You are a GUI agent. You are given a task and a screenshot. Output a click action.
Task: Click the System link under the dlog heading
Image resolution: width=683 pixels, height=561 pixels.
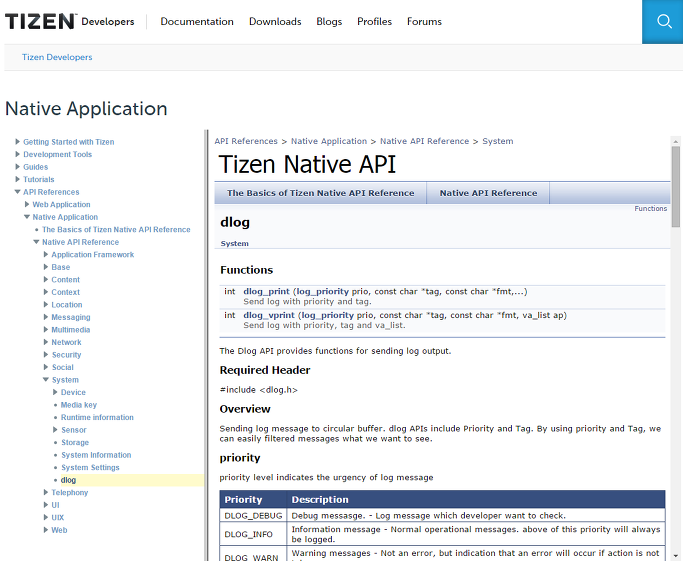click(x=234, y=243)
